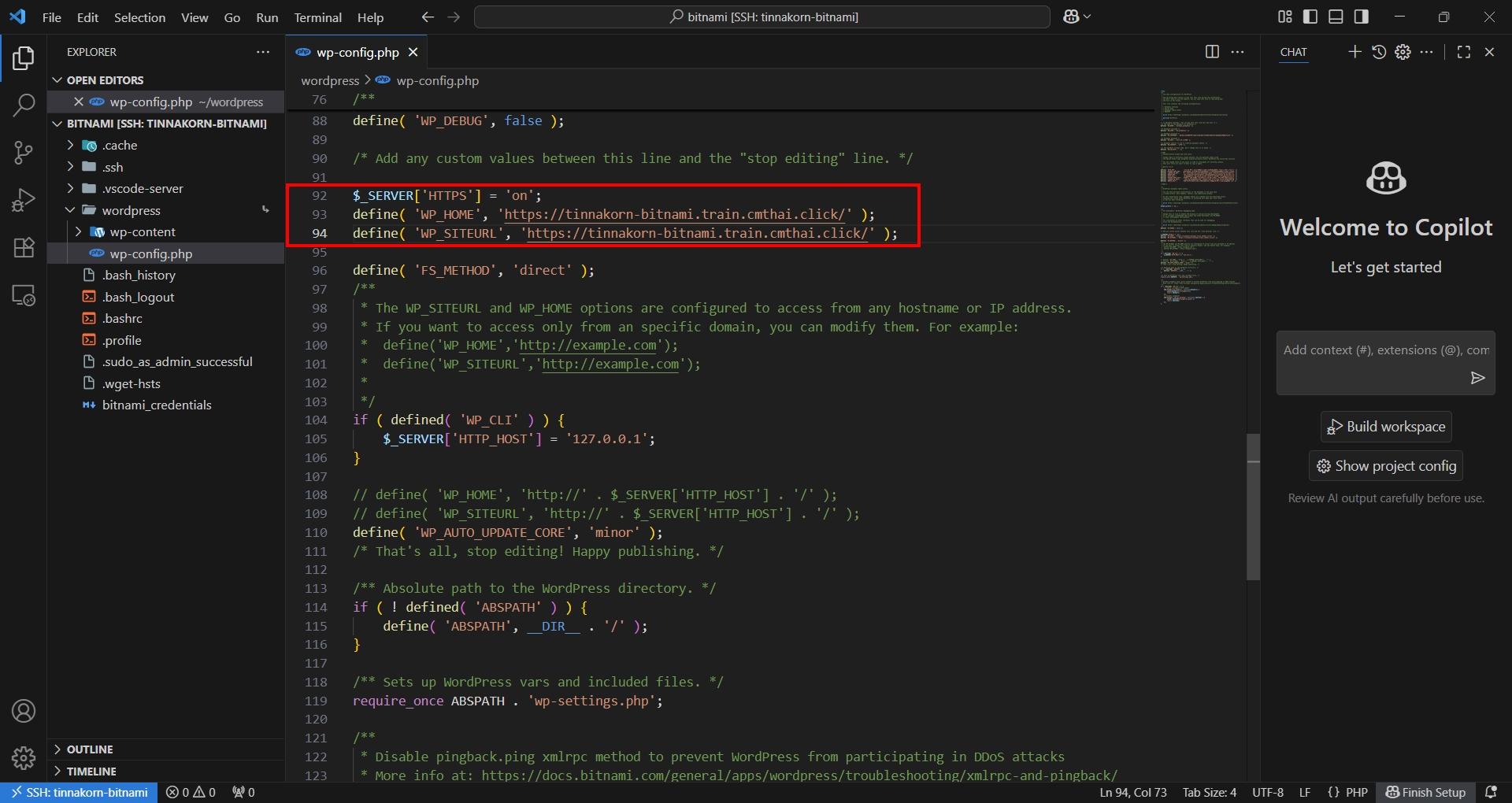The height and width of the screenshot is (803, 1512).
Task: Click the Go Back arrow in title bar
Action: 428,17
